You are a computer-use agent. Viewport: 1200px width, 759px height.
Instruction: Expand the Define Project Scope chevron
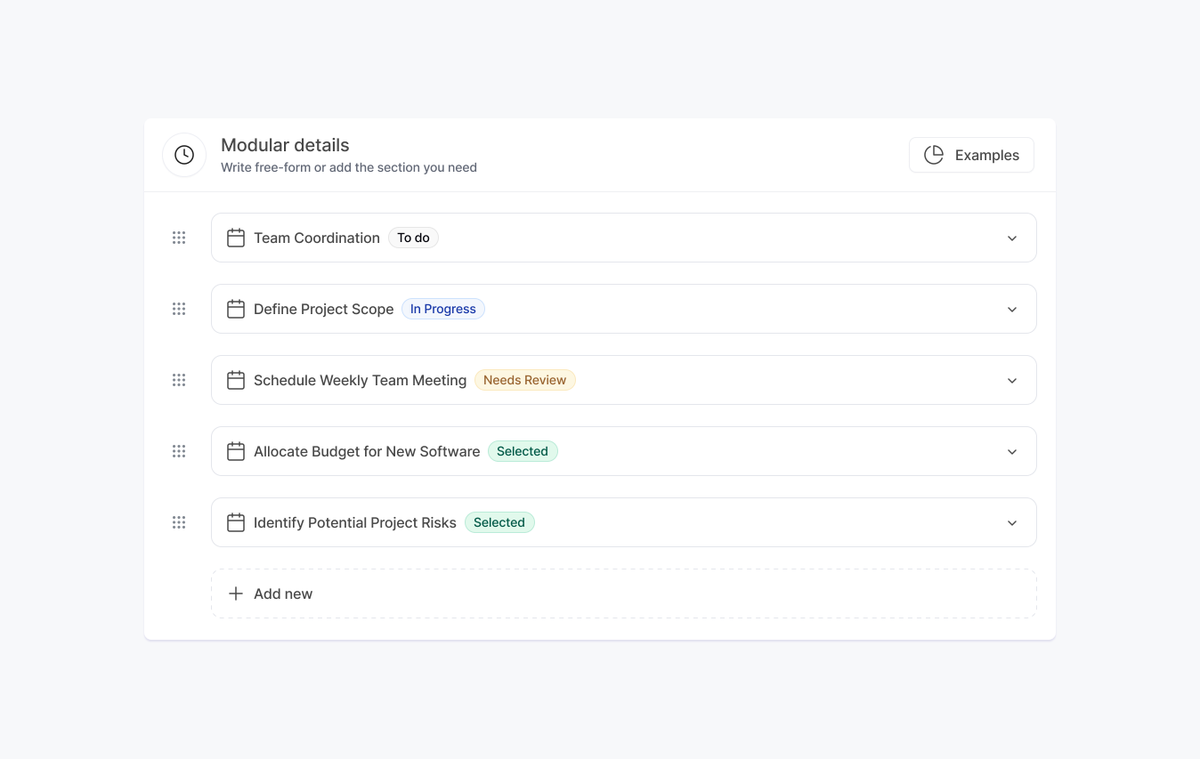[1012, 309]
